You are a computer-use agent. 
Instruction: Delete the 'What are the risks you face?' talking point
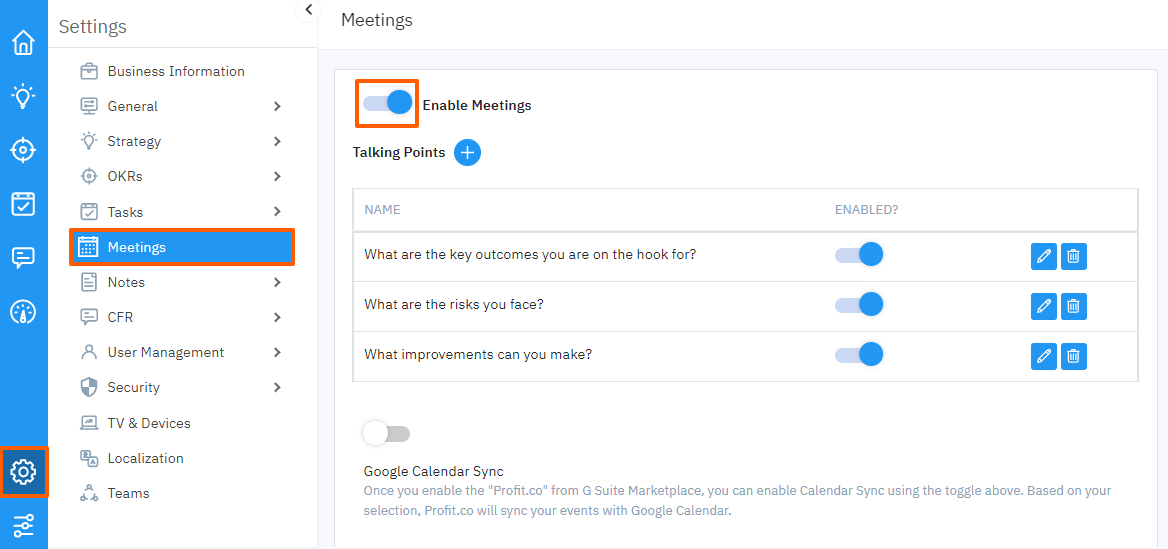click(1073, 306)
